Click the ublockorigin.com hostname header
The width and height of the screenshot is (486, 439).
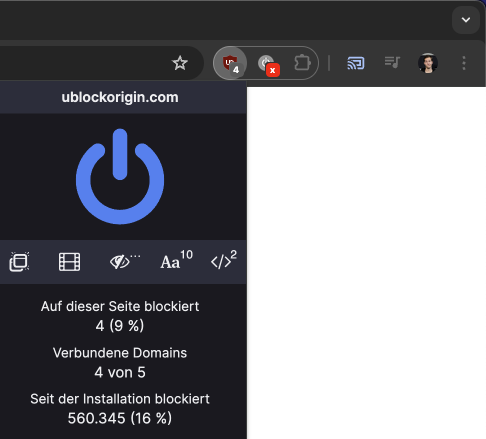click(120, 97)
